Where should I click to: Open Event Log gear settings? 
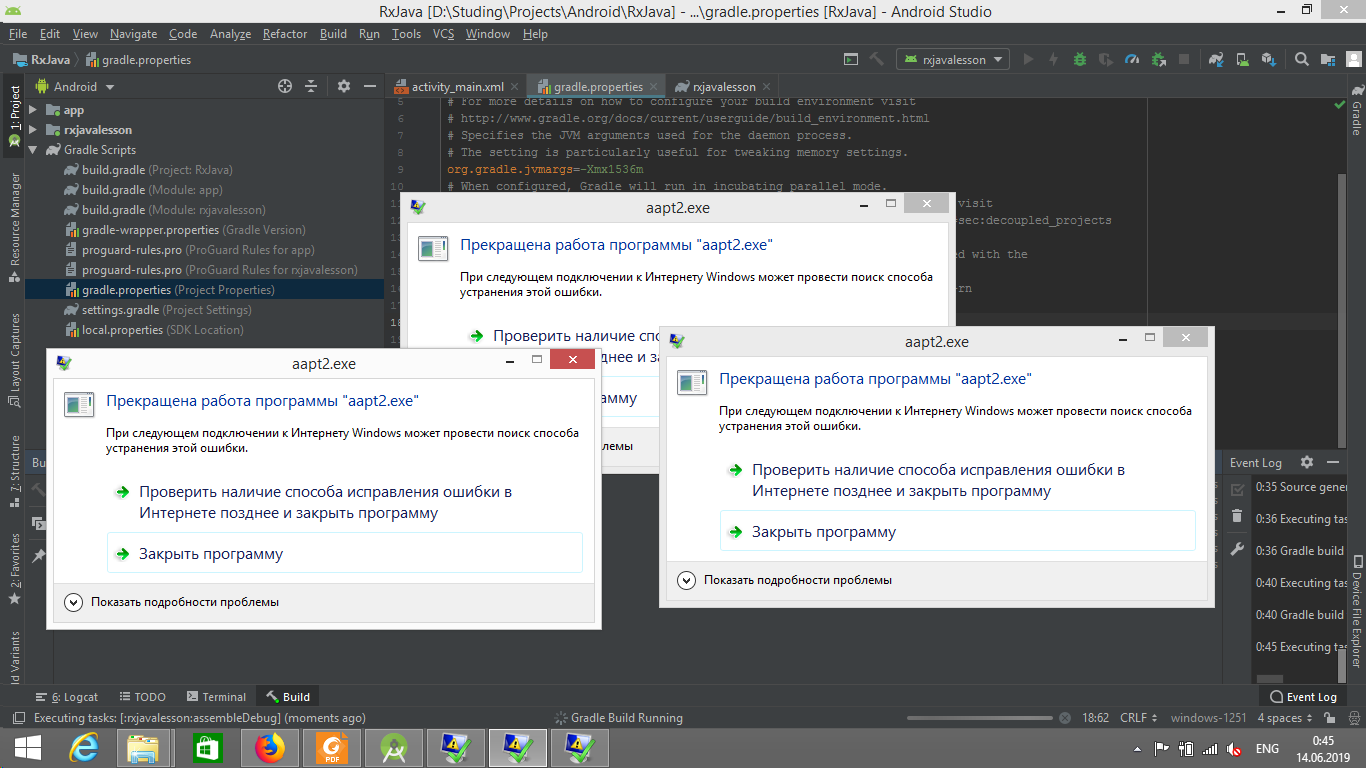[1306, 462]
